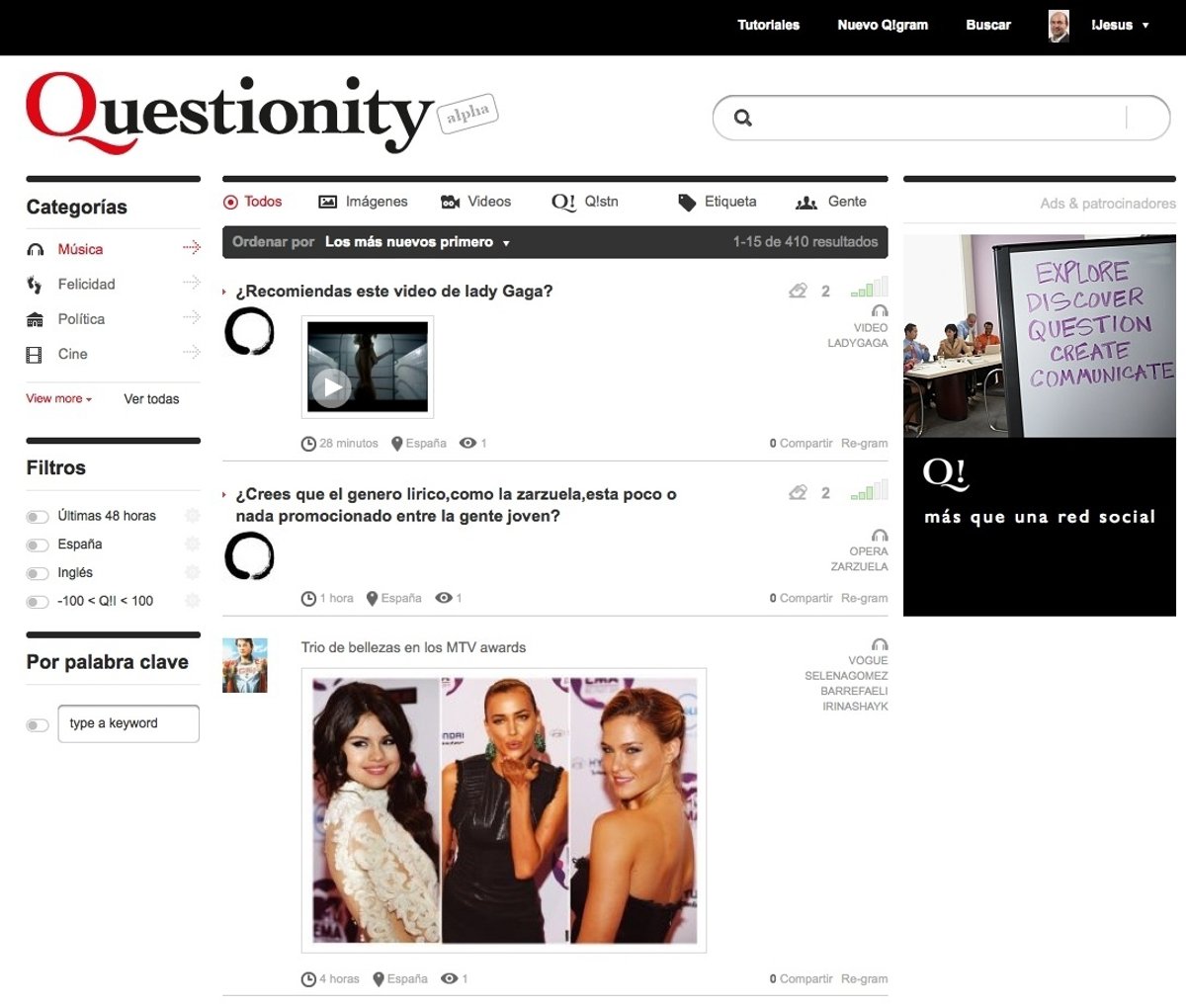Click gear icon next to Últimas 48 horas
Image resolution: width=1186 pixels, height=1008 pixels.
coord(193,515)
